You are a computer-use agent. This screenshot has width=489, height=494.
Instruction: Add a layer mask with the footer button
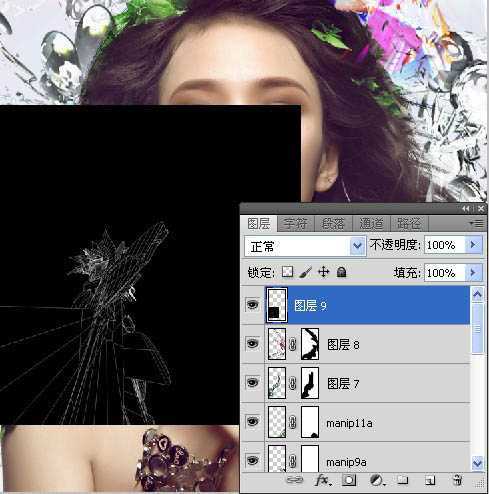[x=349, y=480]
